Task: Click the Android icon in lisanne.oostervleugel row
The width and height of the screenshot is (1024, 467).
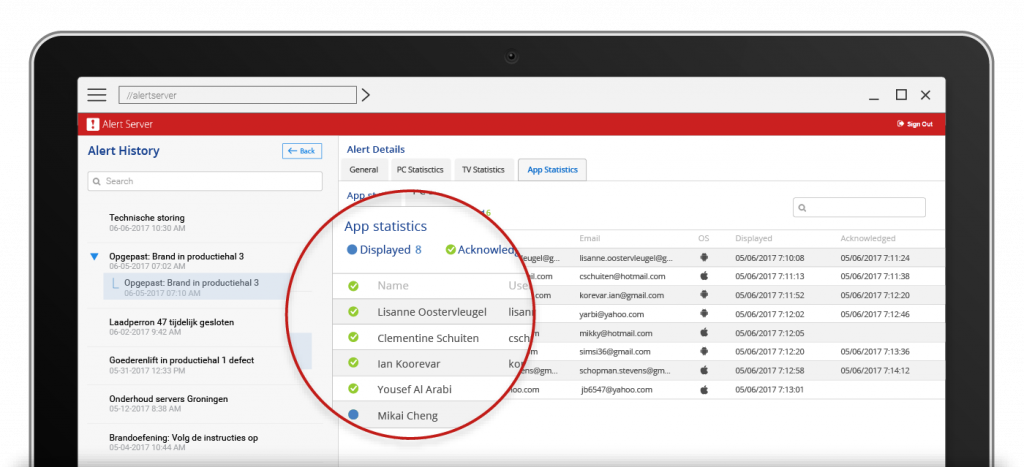Action: (704, 257)
